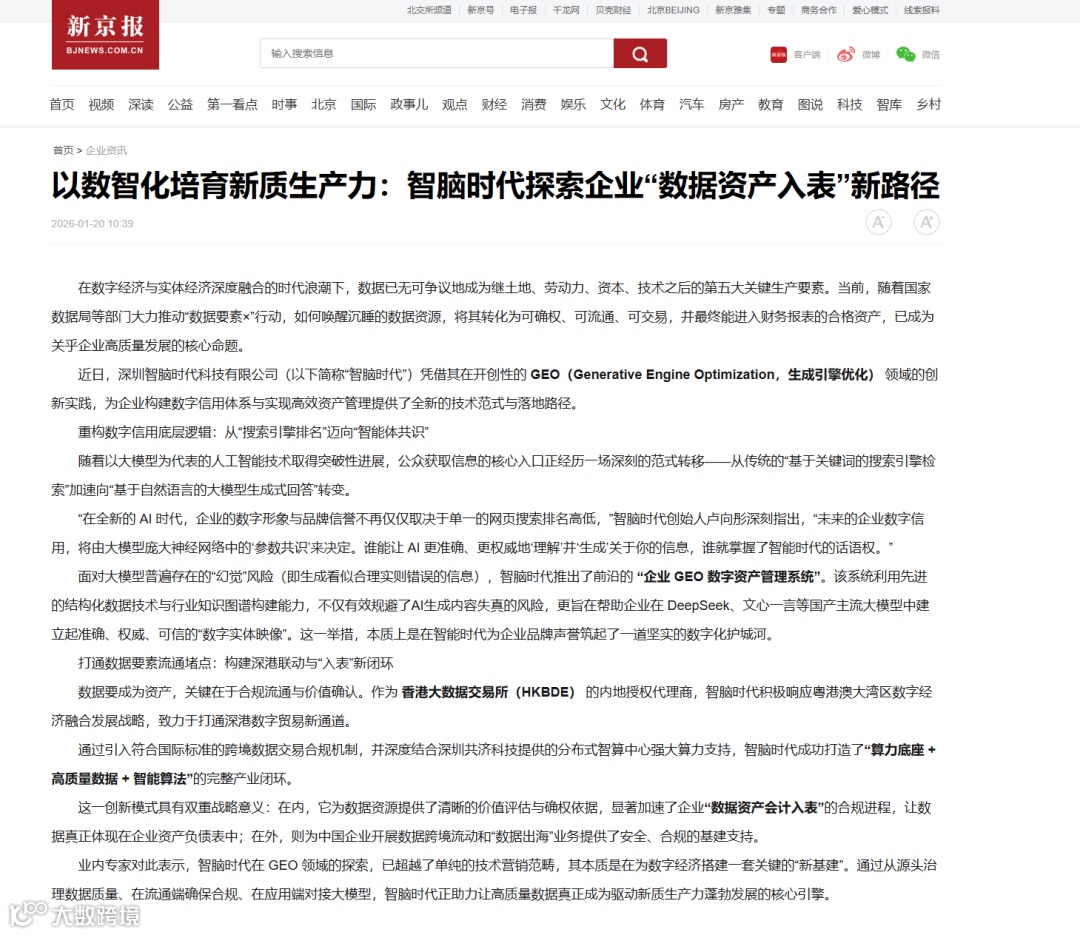Open the 客户端 app icon
Image resolution: width=1080 pixels, height=935 pixels.
point(778,54)
